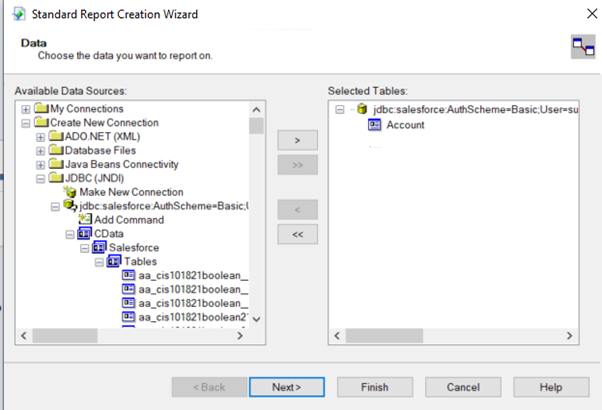Click the Salesforce schema icon
The image size is (602, 410).
tap(99, 247)
